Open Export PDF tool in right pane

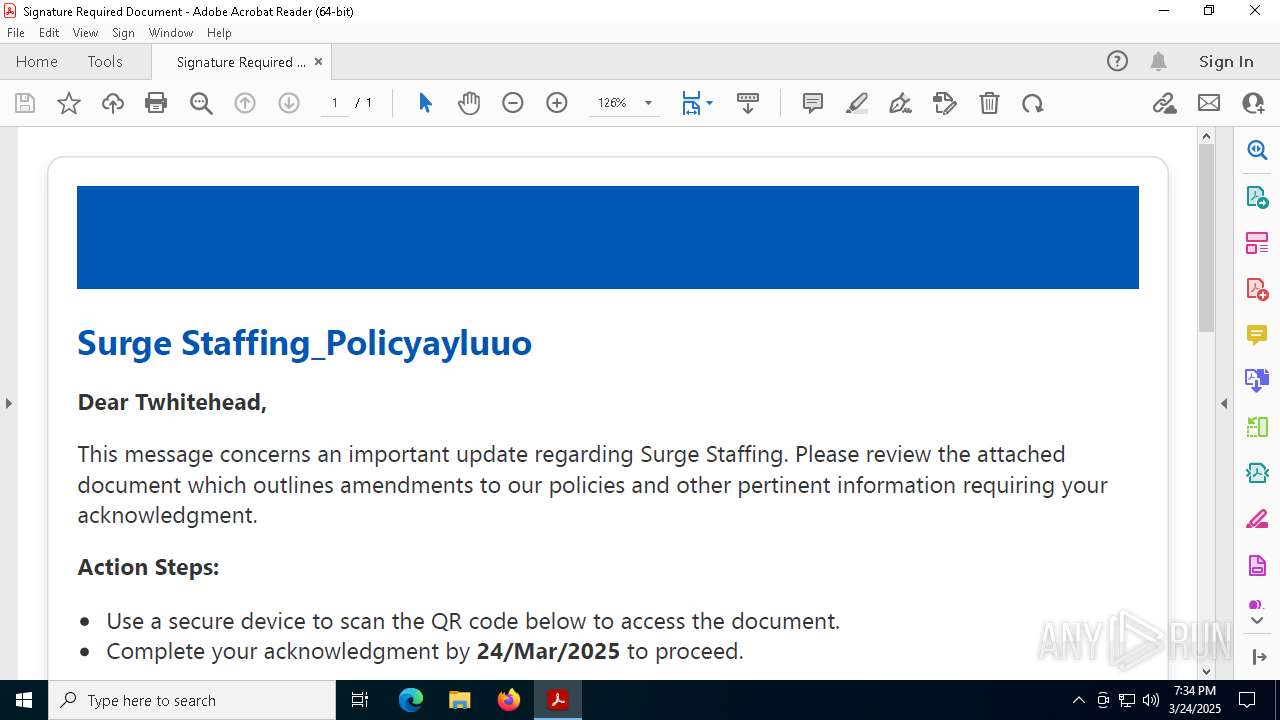(1257, 196)
